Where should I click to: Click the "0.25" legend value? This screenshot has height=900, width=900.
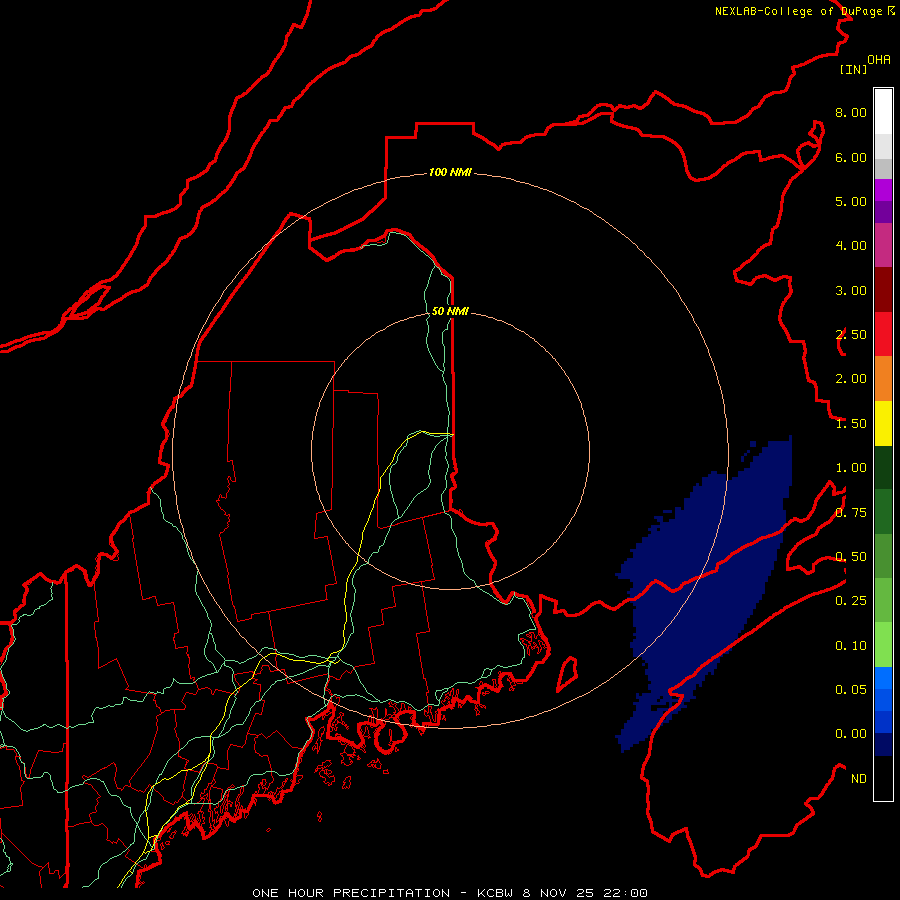tap(851, 601)
